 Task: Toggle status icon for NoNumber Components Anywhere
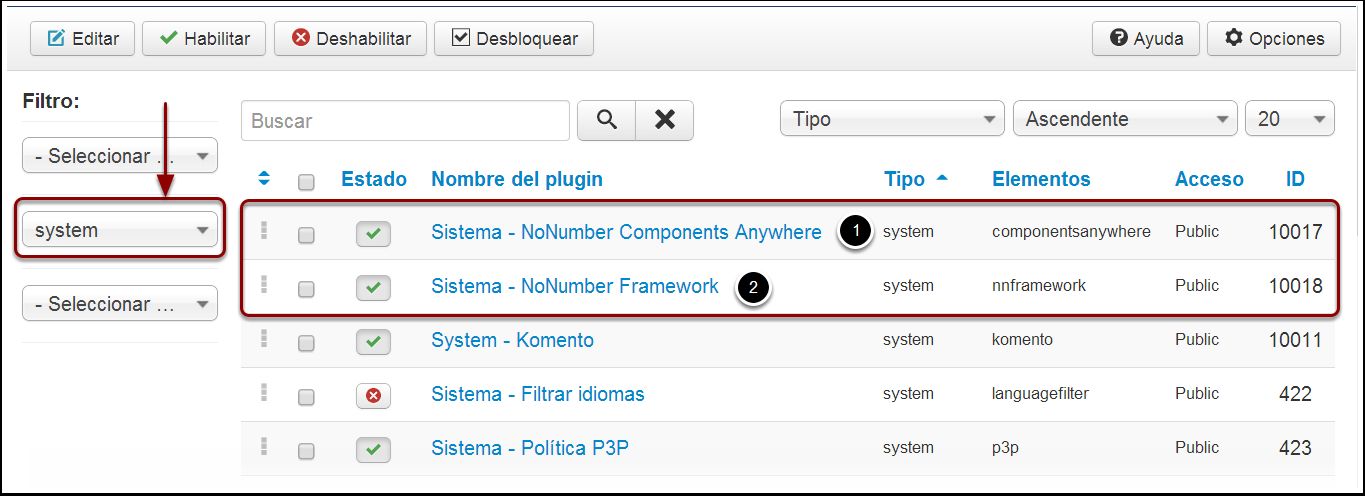[x=373, y=234]
